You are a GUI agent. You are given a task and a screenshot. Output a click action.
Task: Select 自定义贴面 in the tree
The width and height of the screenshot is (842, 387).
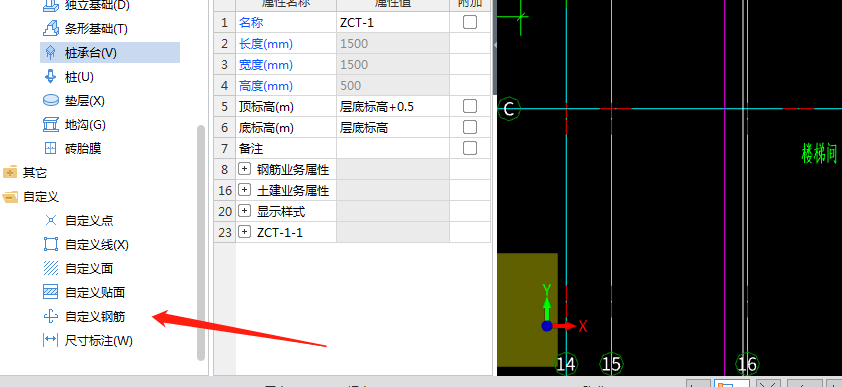point(95,293)
